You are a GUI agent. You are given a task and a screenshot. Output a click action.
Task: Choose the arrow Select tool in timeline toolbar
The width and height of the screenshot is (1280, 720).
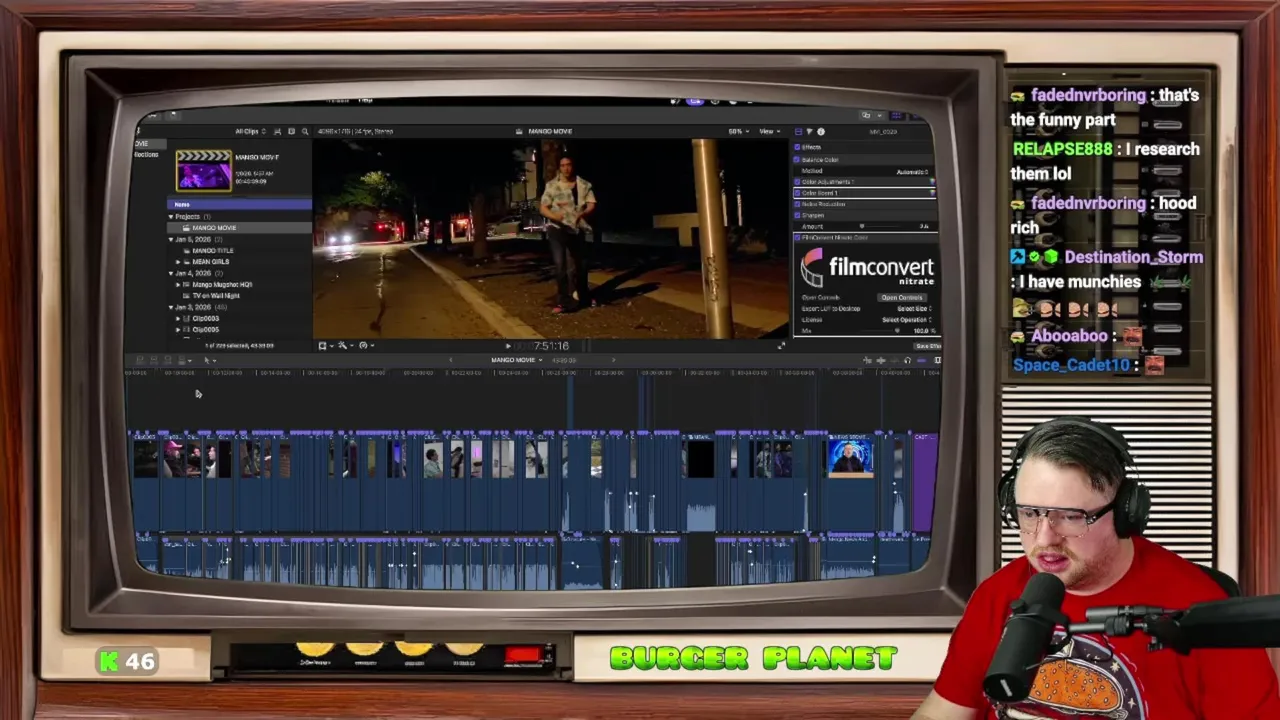click(209, 360)
